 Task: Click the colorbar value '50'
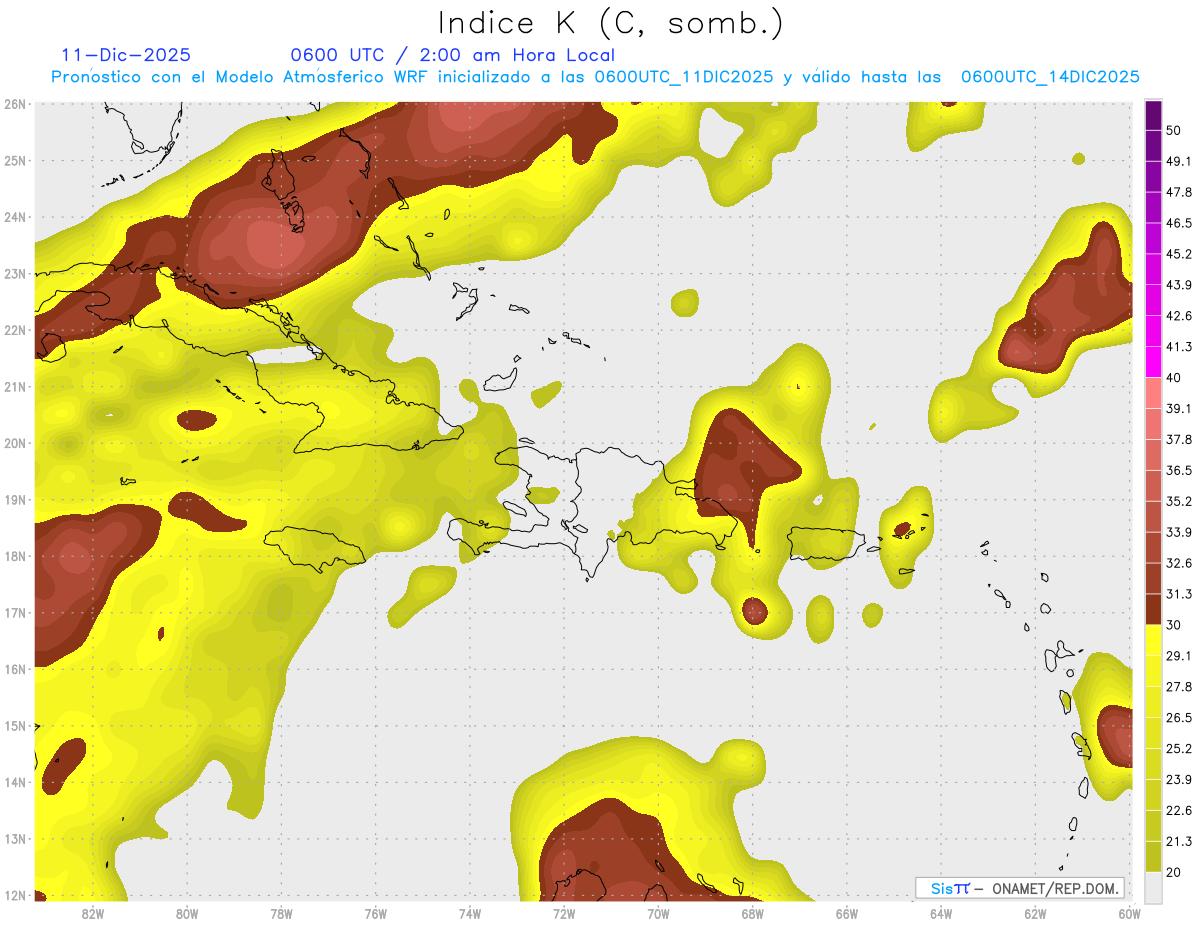click(x=1174, y=131)
